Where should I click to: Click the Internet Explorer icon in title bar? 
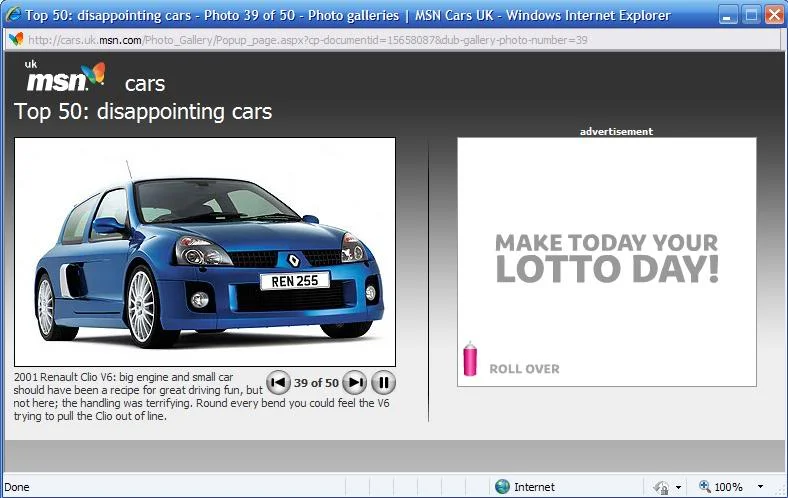point(13,14)
